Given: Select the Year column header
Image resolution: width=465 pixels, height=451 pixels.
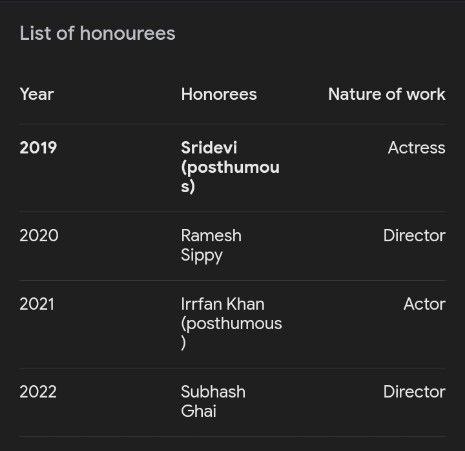Looking at the screenshot, I should [x=37, y=94].
